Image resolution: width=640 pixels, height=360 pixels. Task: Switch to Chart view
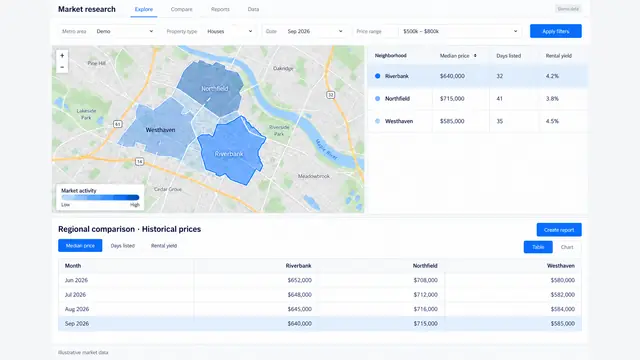point(567,247)
